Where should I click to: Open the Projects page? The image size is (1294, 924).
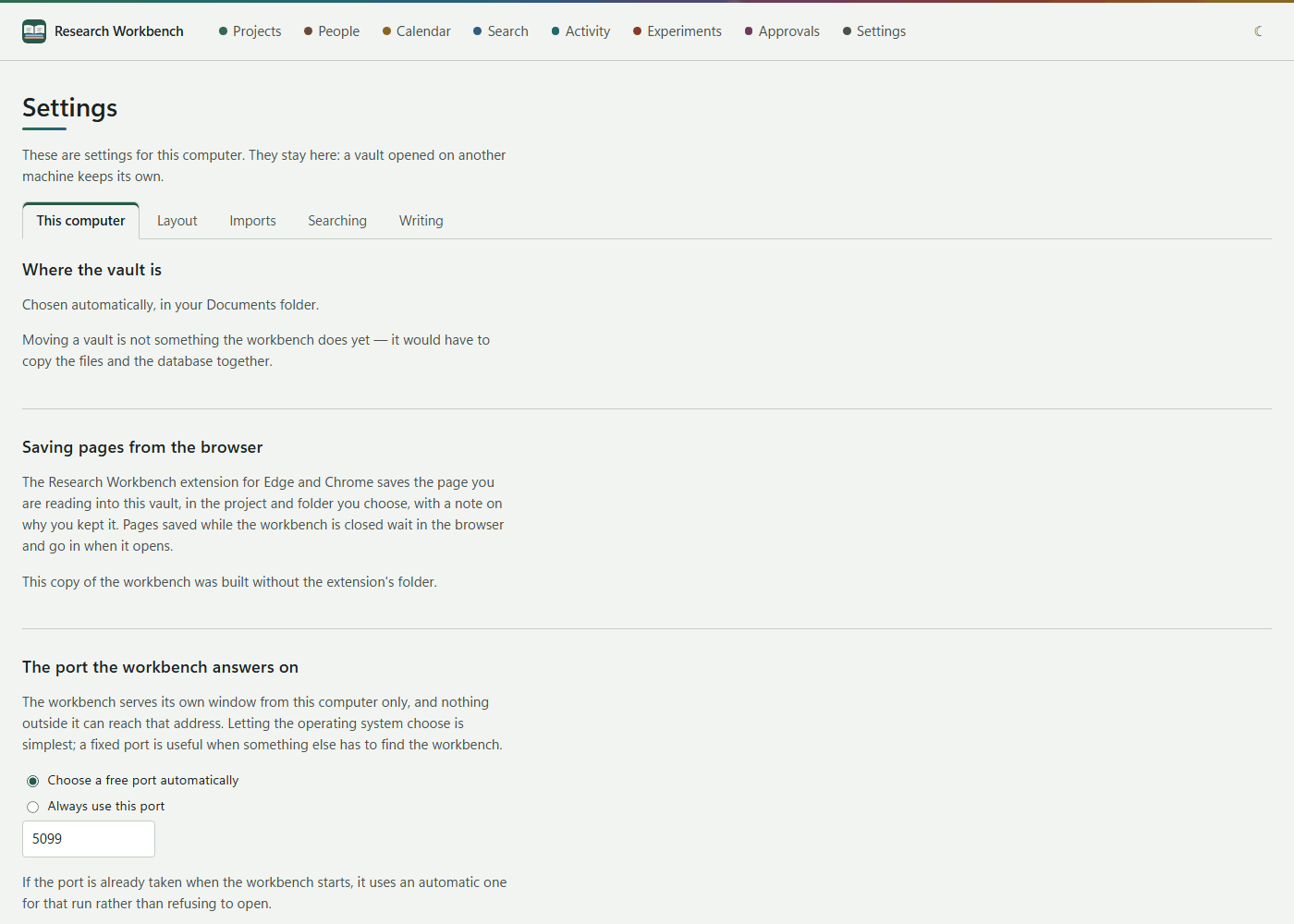click(250, 31)
